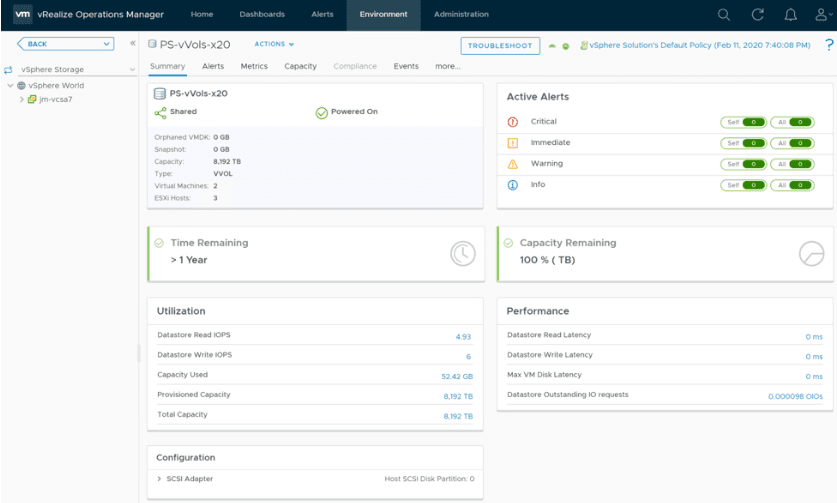This screenshot has height=503, width=837.
Task: Click the Capacity Remaining green check
Action: (x=508, y=243)
